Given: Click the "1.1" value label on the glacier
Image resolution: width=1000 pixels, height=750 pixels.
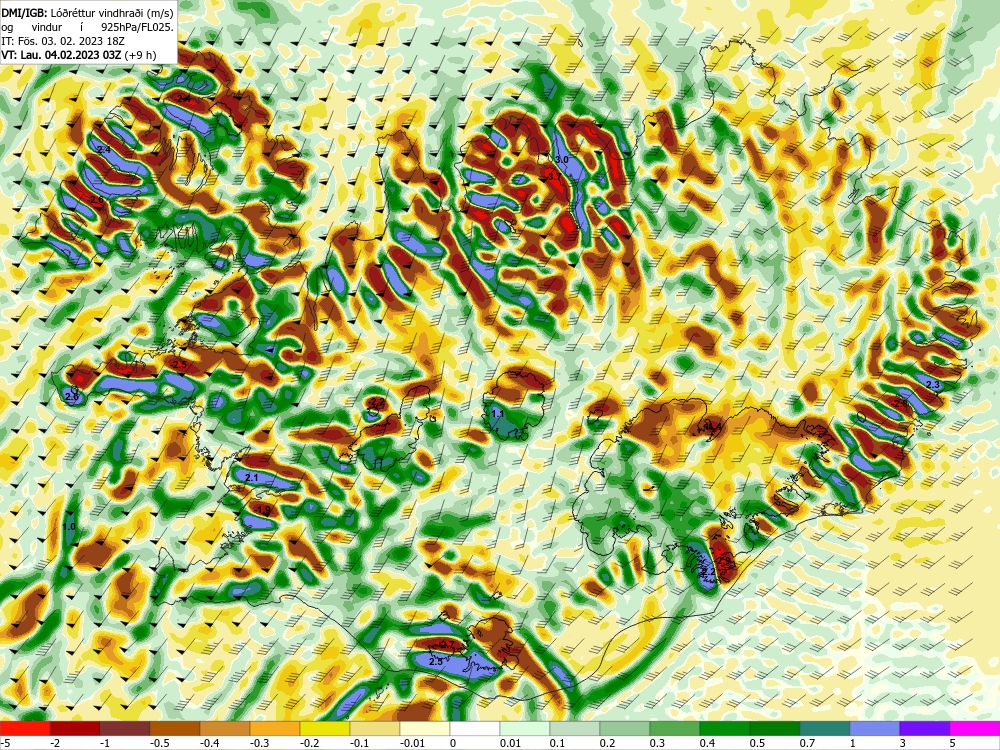Looking at the screenshot, I should [x=498, y=414].
